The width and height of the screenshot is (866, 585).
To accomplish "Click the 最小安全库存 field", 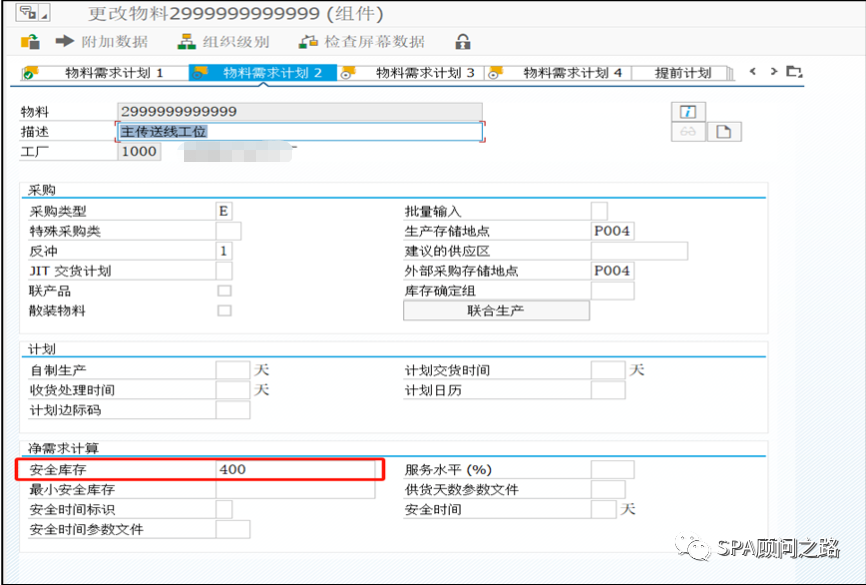I will click(295, 489).
